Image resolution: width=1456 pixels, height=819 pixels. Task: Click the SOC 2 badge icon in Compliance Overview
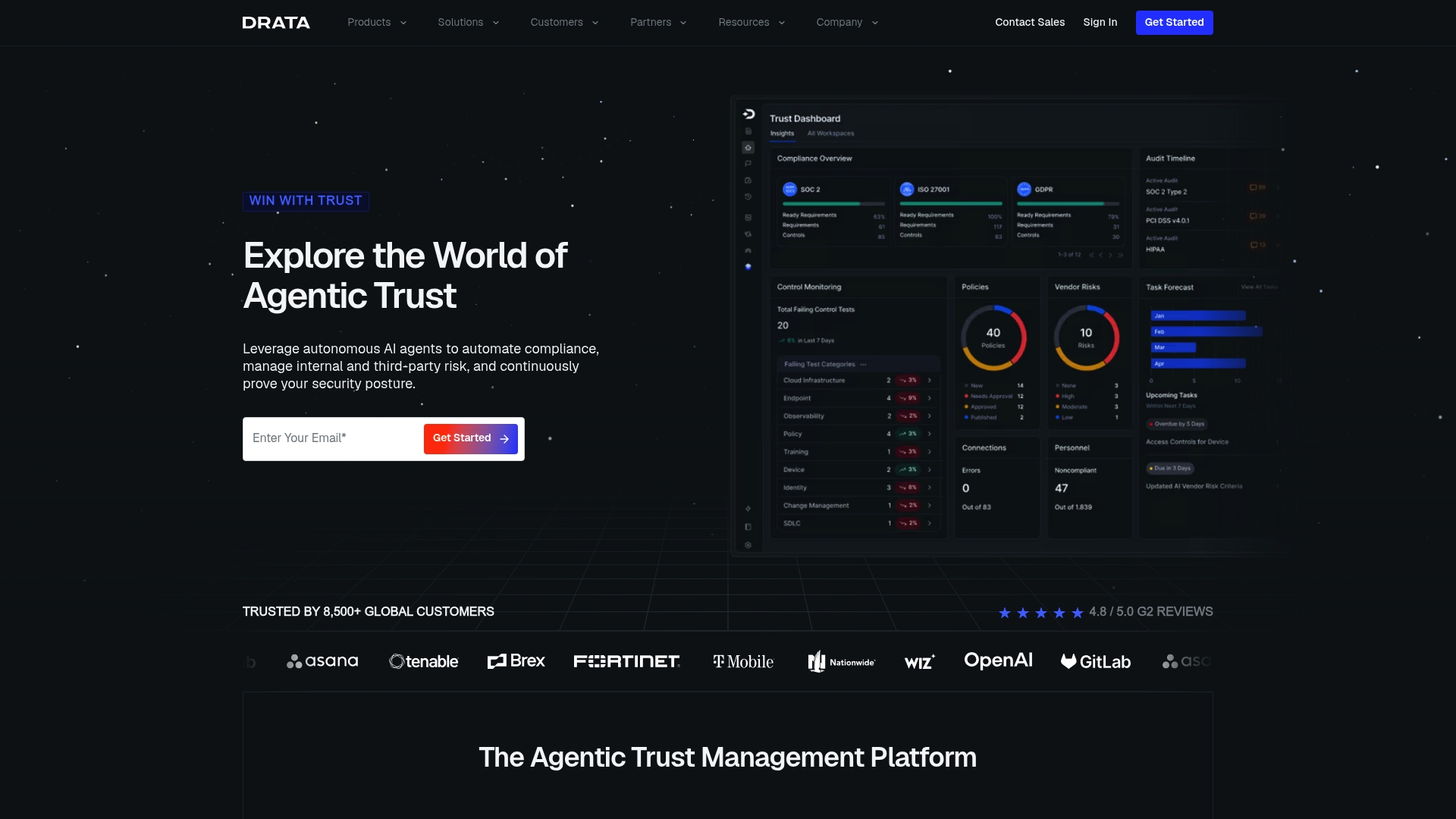click(789, 190)
